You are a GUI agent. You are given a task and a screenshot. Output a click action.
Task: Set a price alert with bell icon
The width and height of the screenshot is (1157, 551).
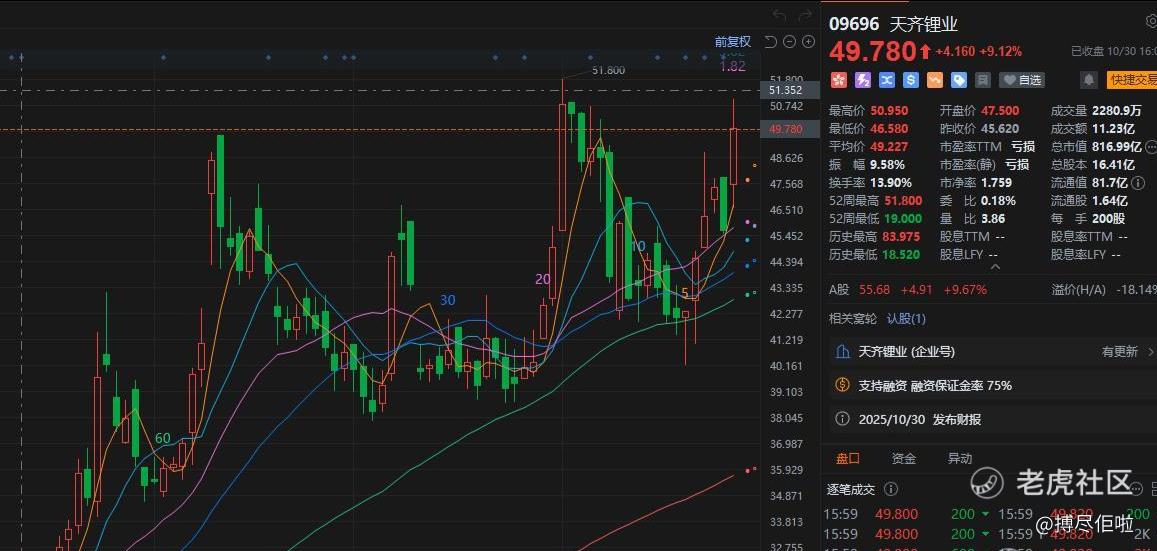(1088, 80)
